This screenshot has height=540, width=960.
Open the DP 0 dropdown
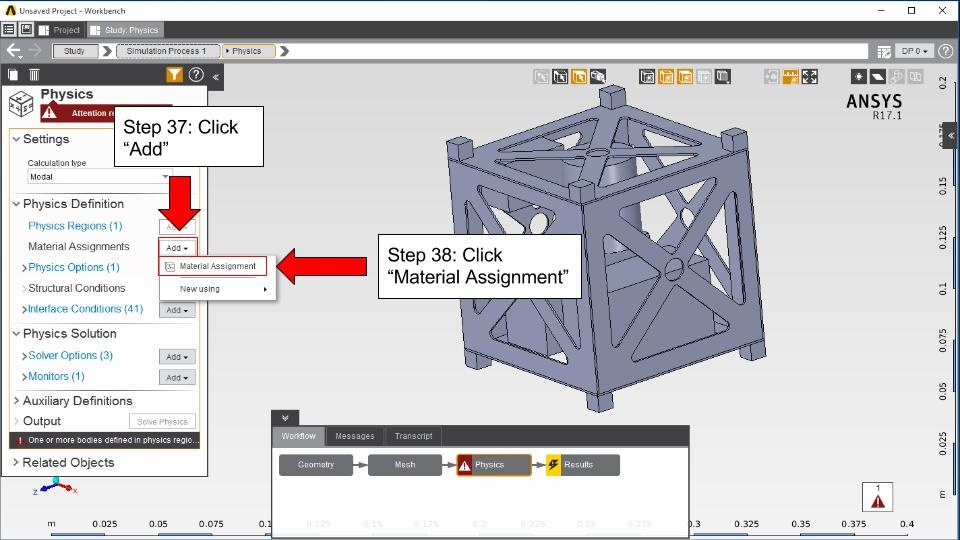pyautogui.click(x=914, y=51)
